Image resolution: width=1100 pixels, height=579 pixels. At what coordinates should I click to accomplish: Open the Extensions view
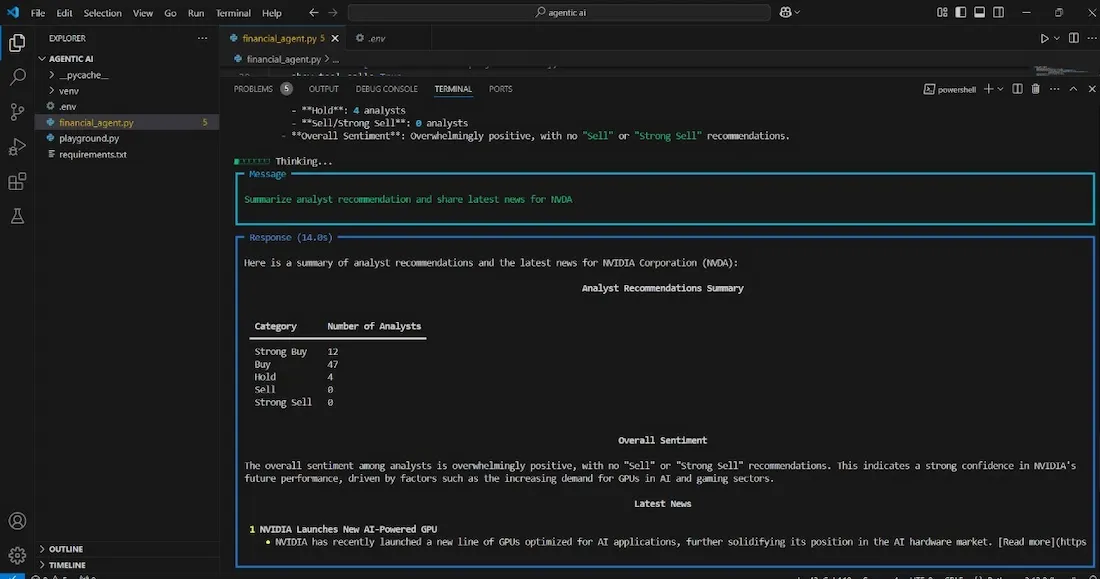17,182
